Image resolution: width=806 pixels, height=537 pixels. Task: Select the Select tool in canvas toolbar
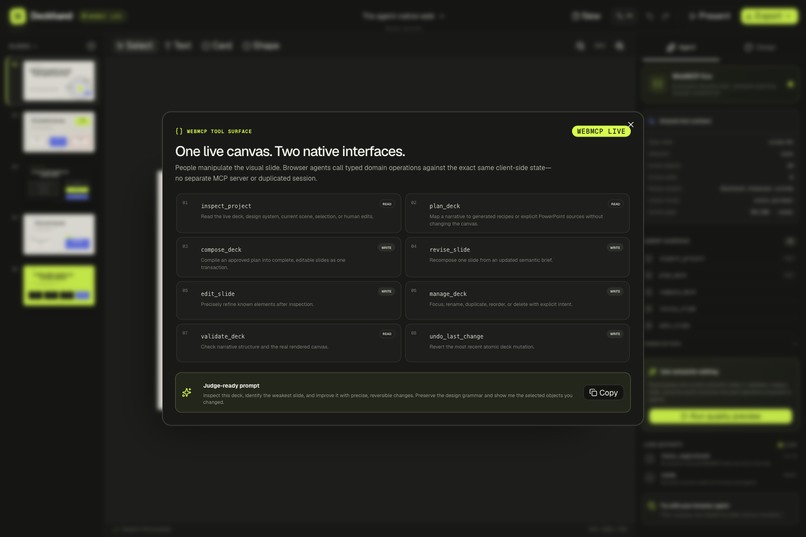point(135,46)
